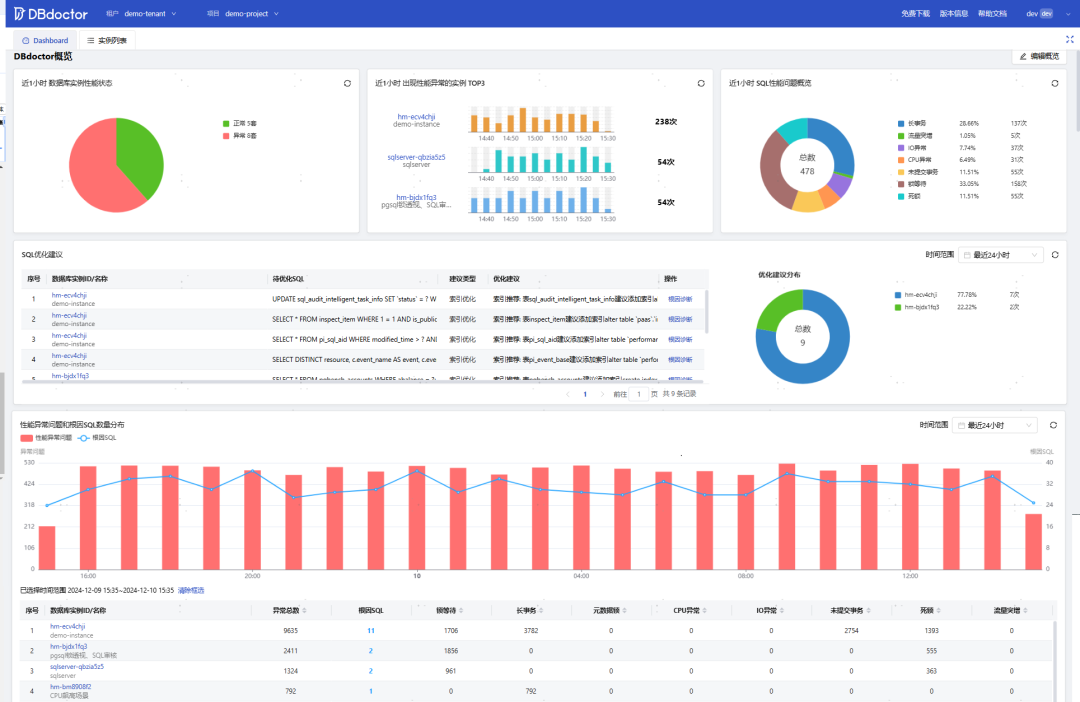The width and height of the screenshot is (1080, 702).
Task: Toggle 异常 legend item in pie chart
Action: [x=240, y=136]
